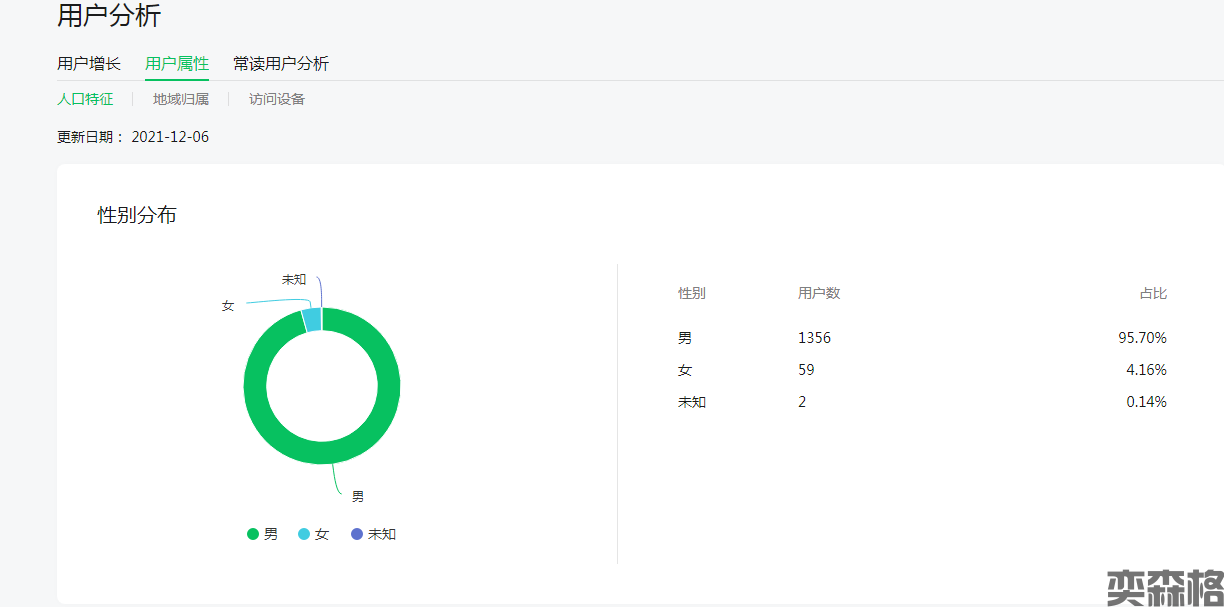Click the 用户数 column header
The image size is (1224, 607).
pos(818,293)
